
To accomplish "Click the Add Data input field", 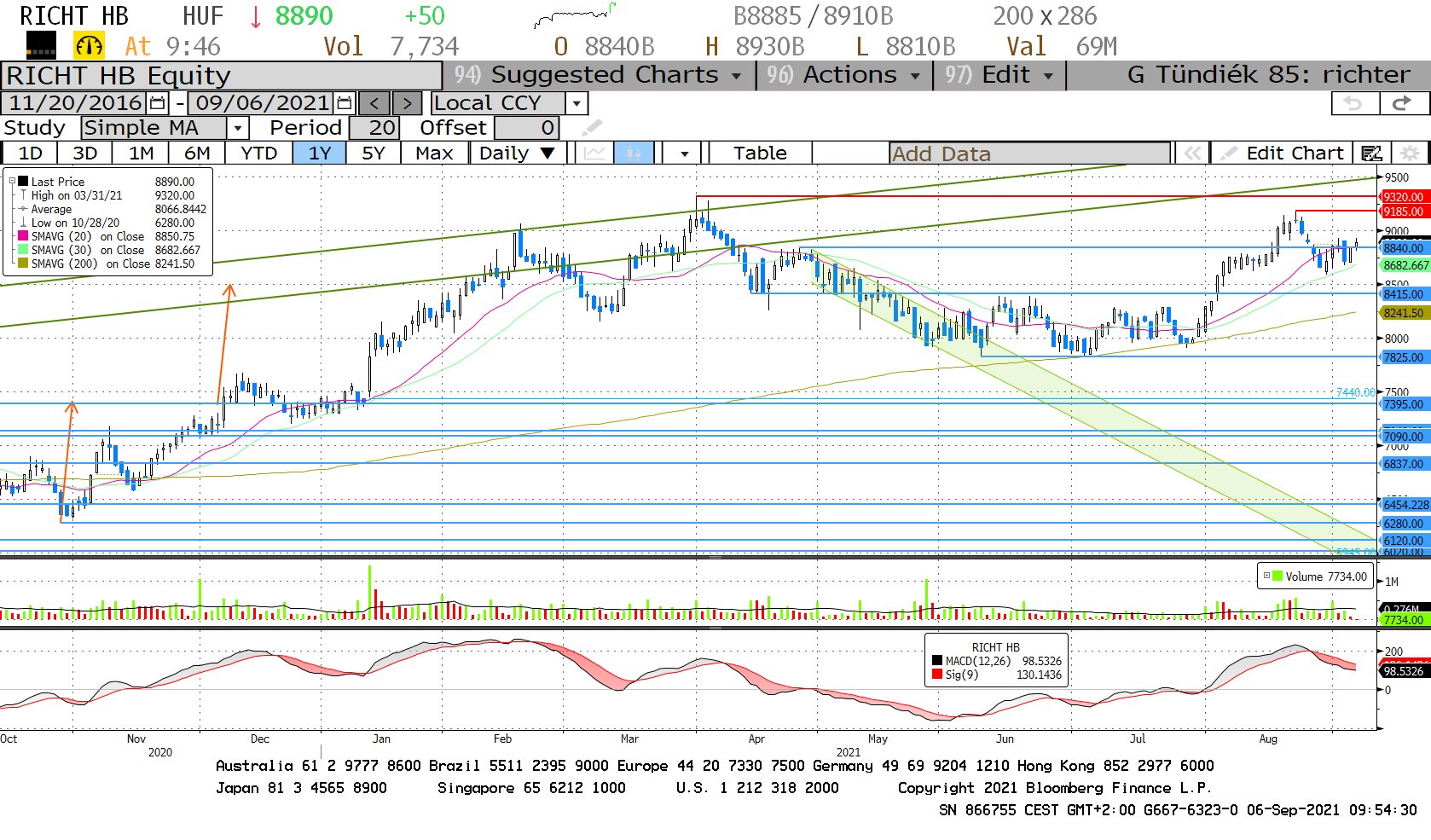I will (x=1029, y=154).
